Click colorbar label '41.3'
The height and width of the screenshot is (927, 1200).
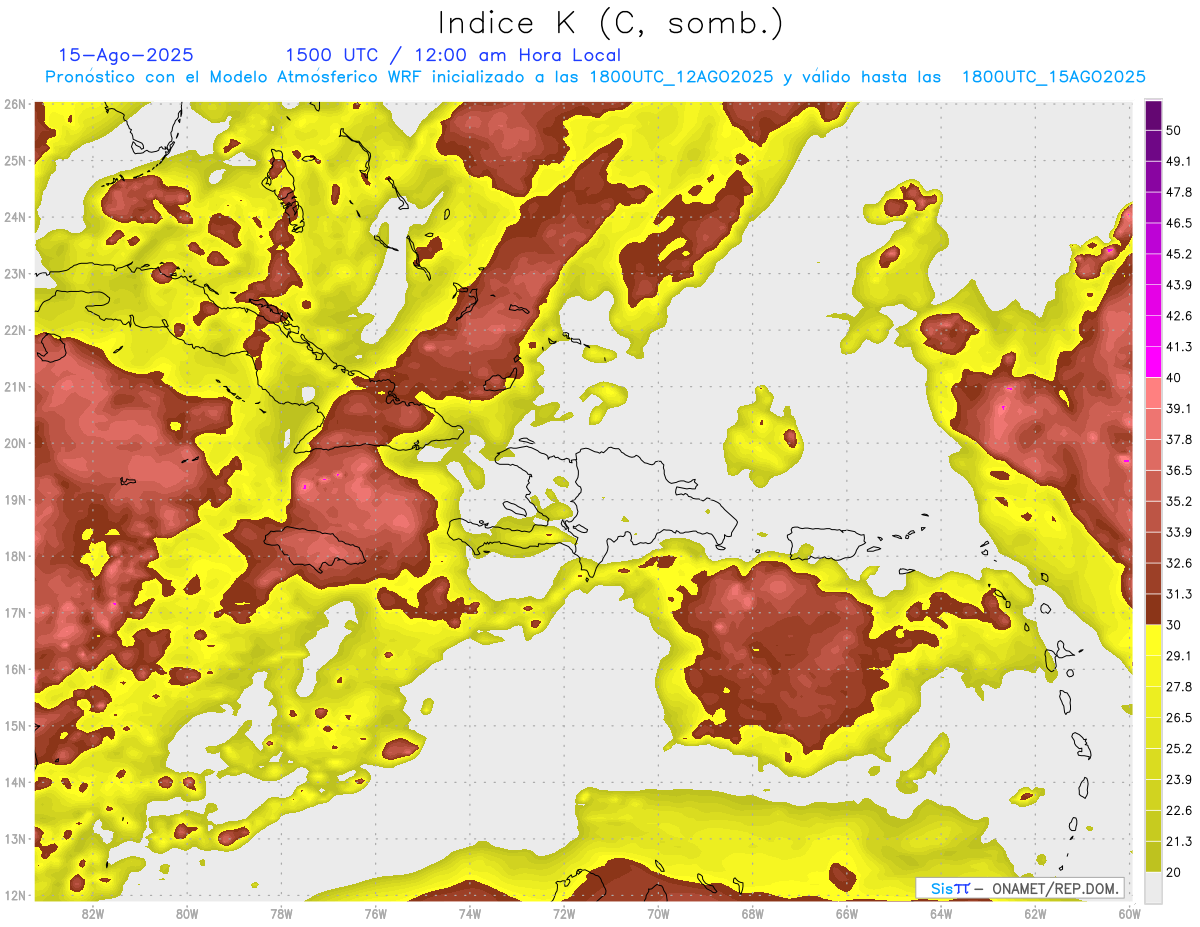pos(1178,347)
